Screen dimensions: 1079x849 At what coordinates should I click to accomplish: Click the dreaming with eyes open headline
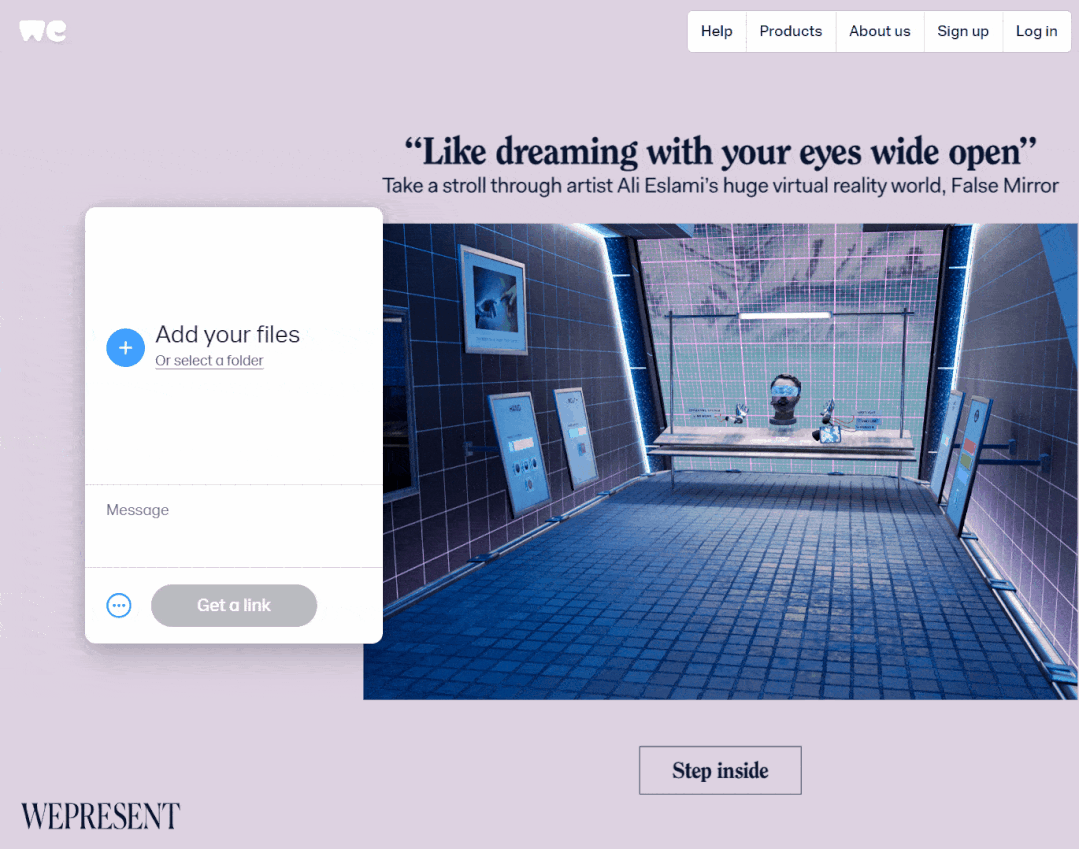pyautogui.click(x=720, y=151)
